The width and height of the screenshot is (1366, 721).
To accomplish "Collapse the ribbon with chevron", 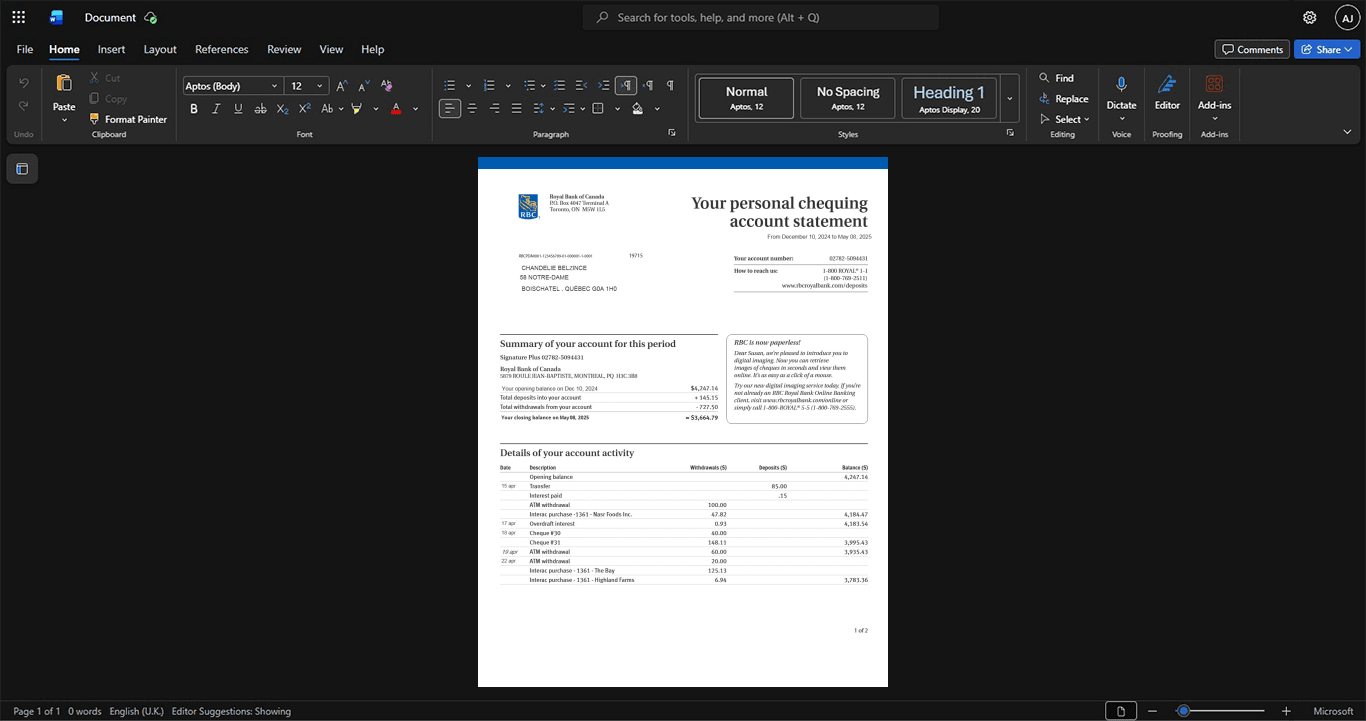I will [1347, 132].
